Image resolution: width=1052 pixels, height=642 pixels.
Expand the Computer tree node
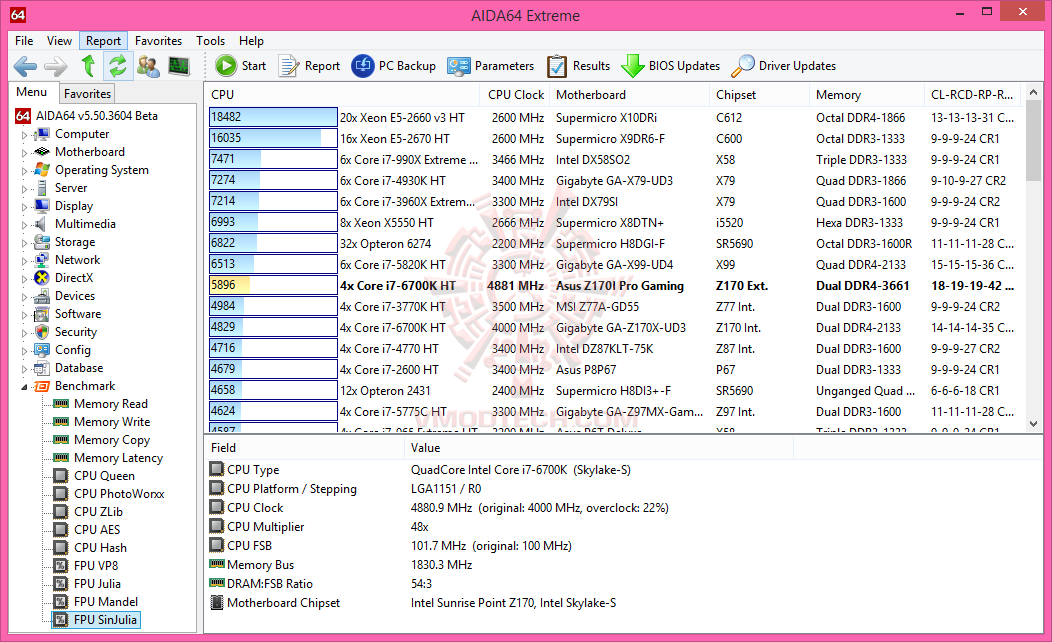click(x=24, y=135)
